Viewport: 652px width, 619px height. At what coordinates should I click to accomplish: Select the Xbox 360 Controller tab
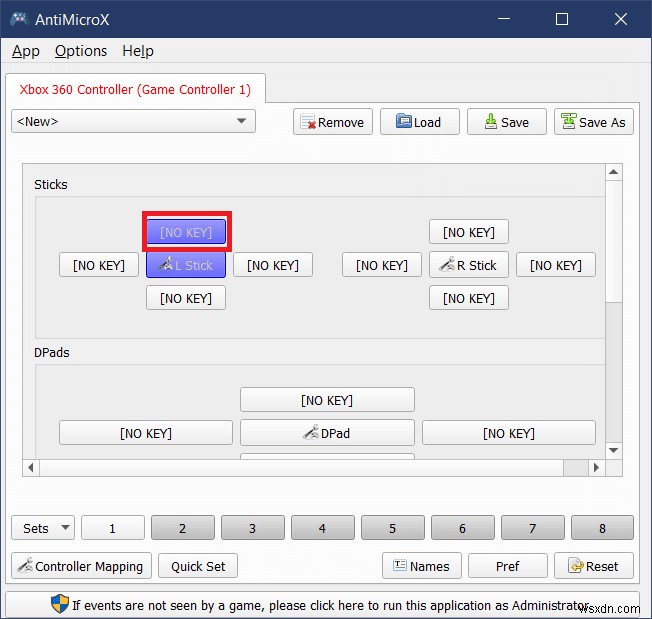point(135,89)
